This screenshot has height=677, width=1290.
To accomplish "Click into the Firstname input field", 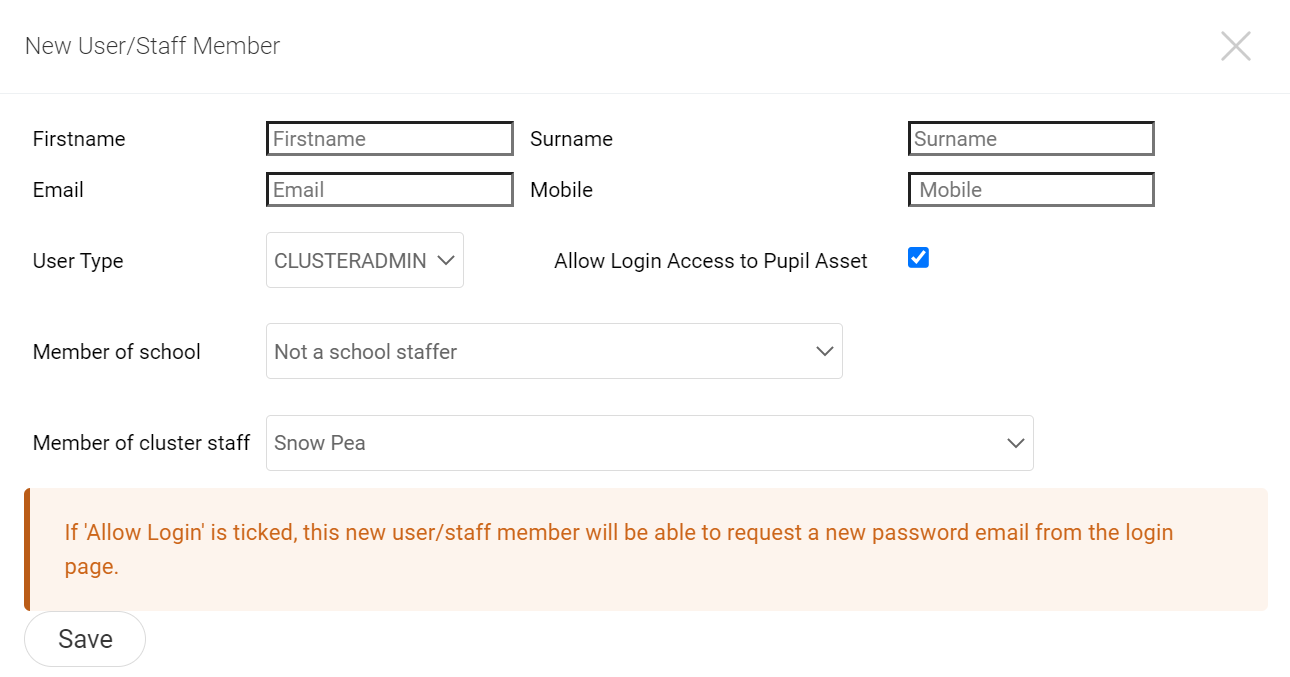I will click(x=390, y=139).
